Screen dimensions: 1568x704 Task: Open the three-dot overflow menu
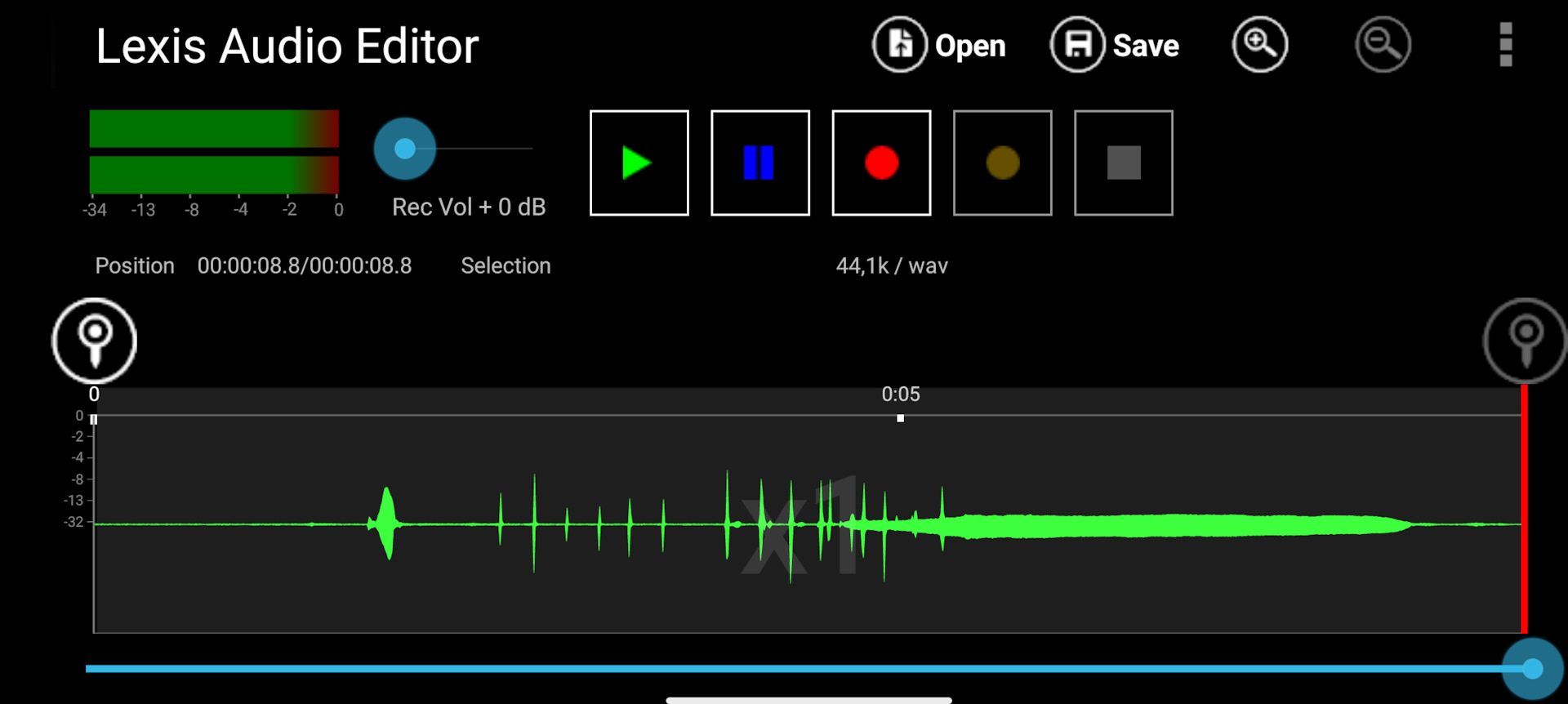(1506, 45)
